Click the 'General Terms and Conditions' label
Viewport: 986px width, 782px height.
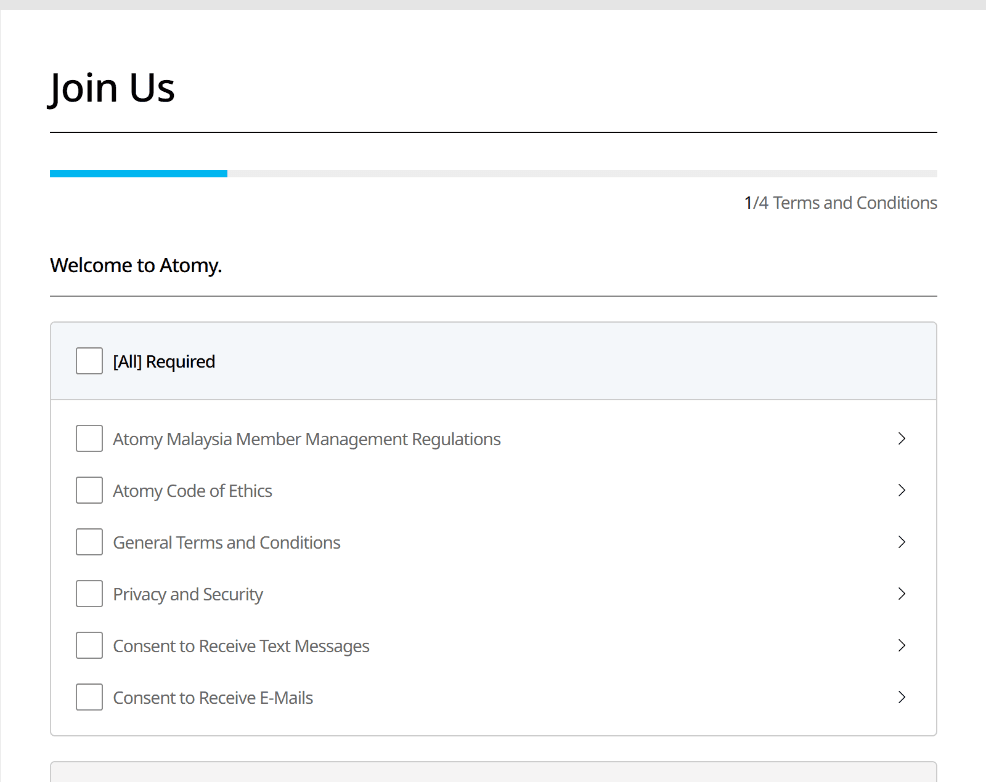click(226, 542)
